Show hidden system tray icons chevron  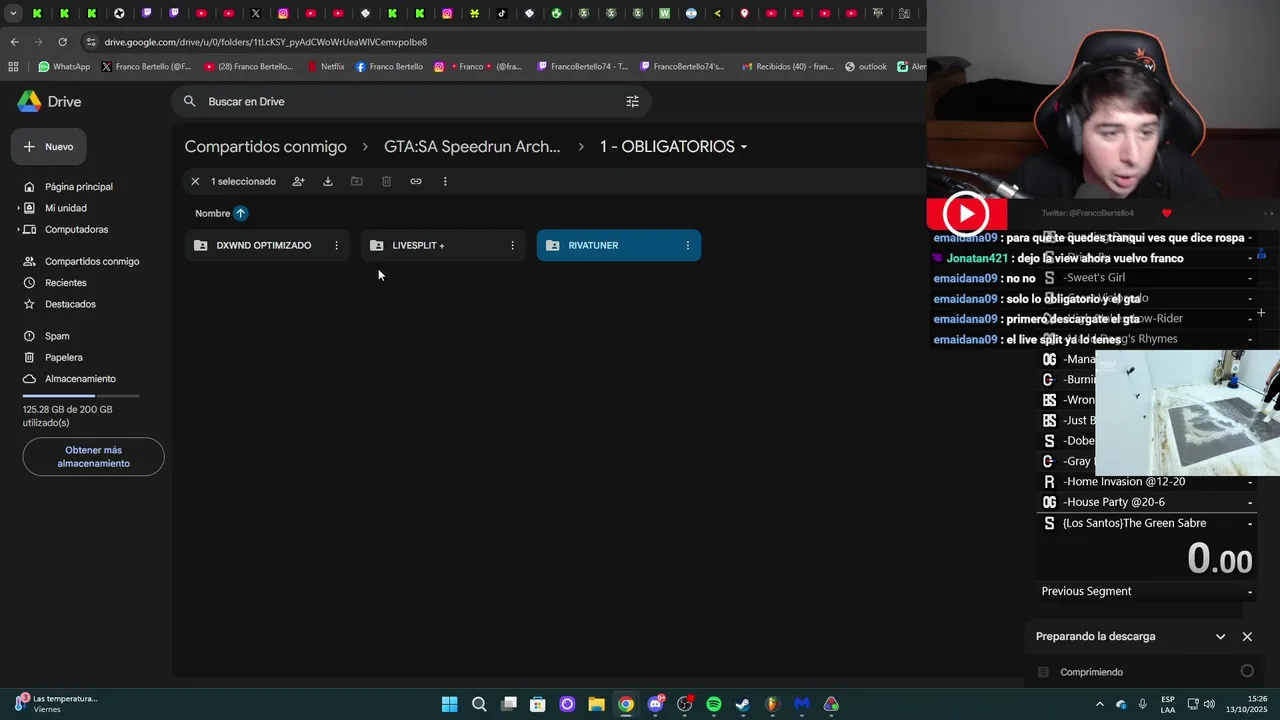click(x=1100, y=704)
